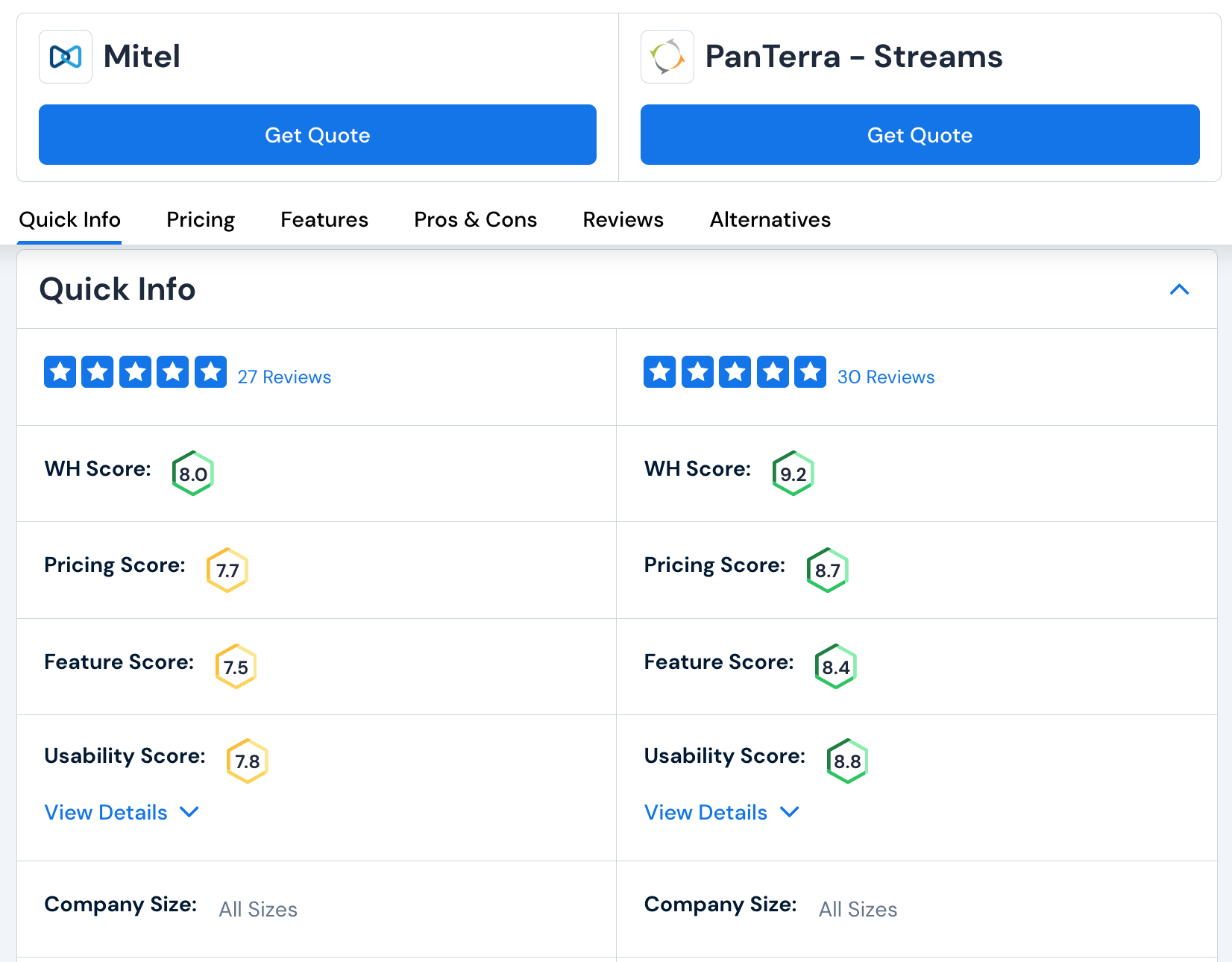This screenshot has width=1232, height=962.
Task: Click Mitel's 7.7 Pricing Score badge
Action: point(227,570)
